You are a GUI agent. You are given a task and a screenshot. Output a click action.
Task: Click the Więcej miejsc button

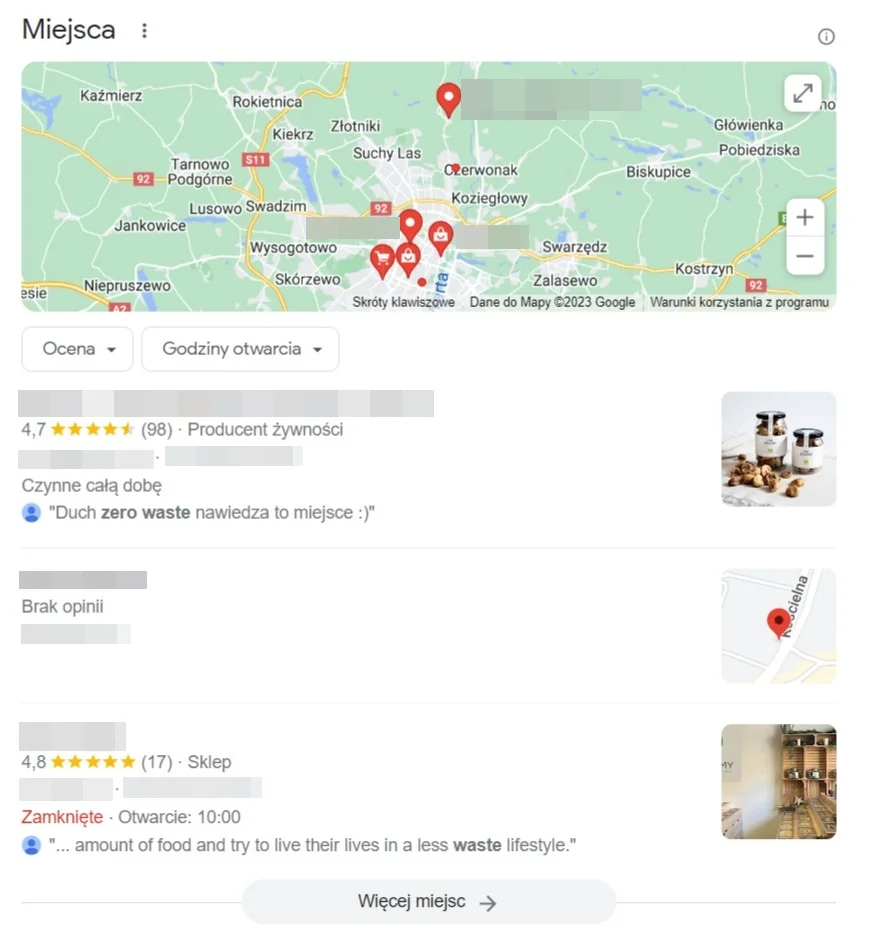click(429, 901)
